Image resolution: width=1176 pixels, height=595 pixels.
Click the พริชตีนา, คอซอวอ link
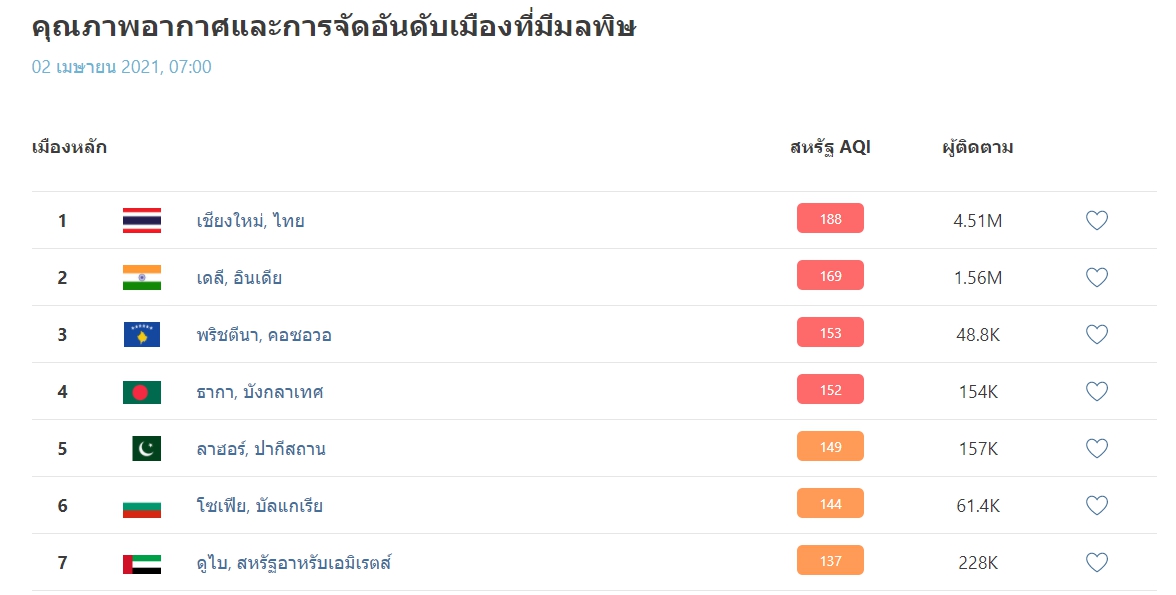pyautogui.click(x=262, y=334)
